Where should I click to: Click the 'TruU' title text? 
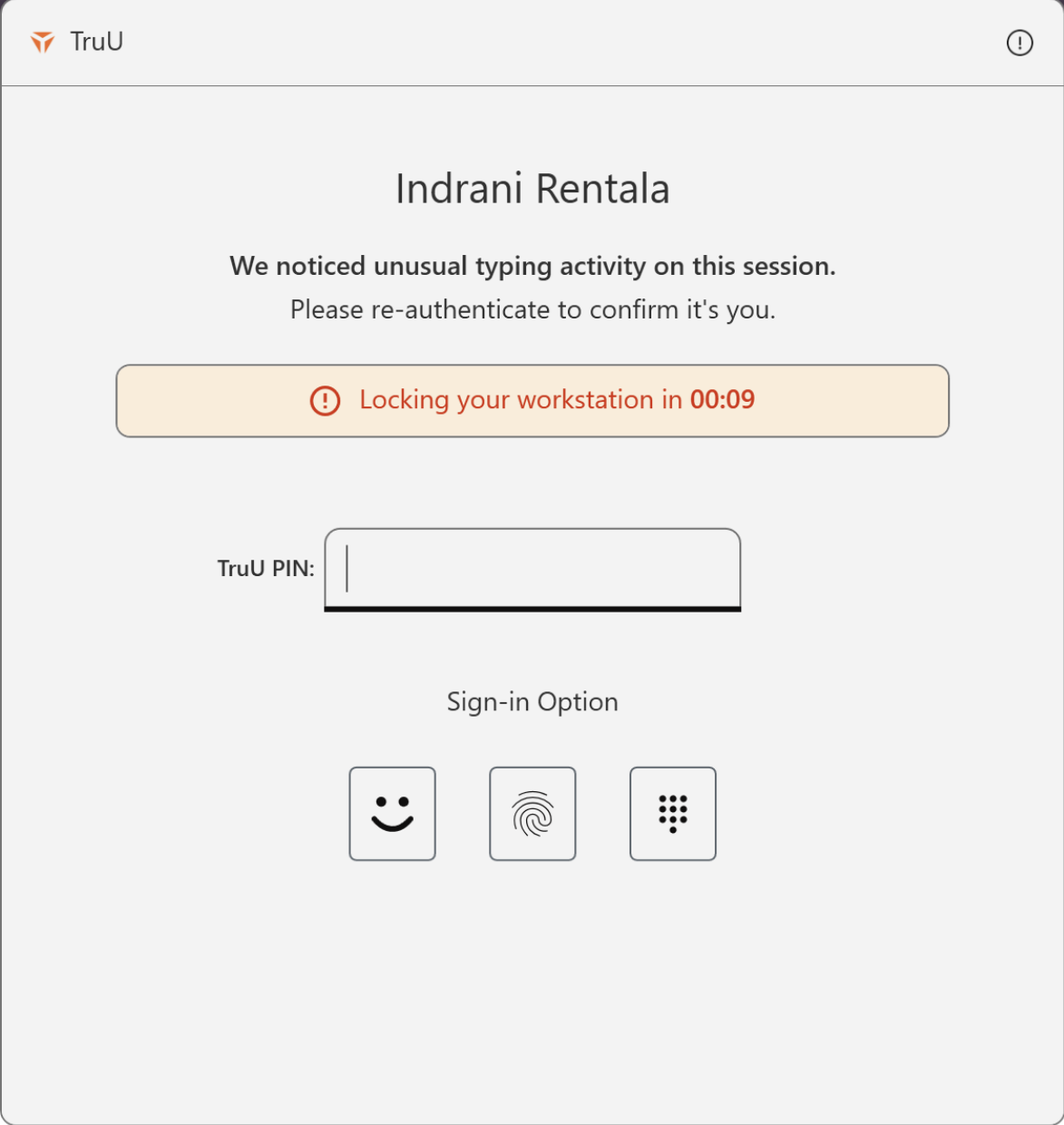point(96,42)
